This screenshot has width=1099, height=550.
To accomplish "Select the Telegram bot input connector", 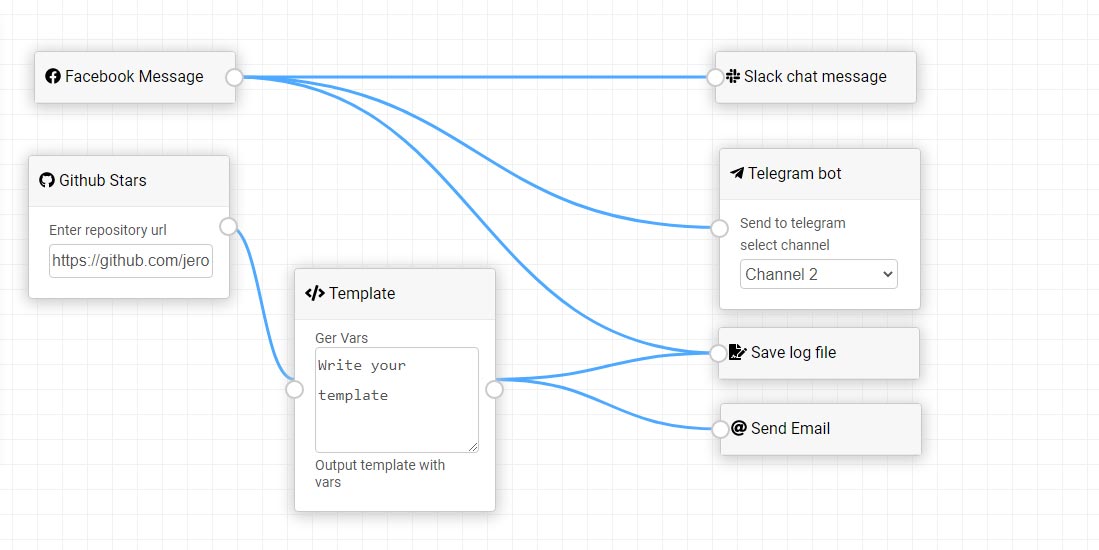I will tap(719, 228).
